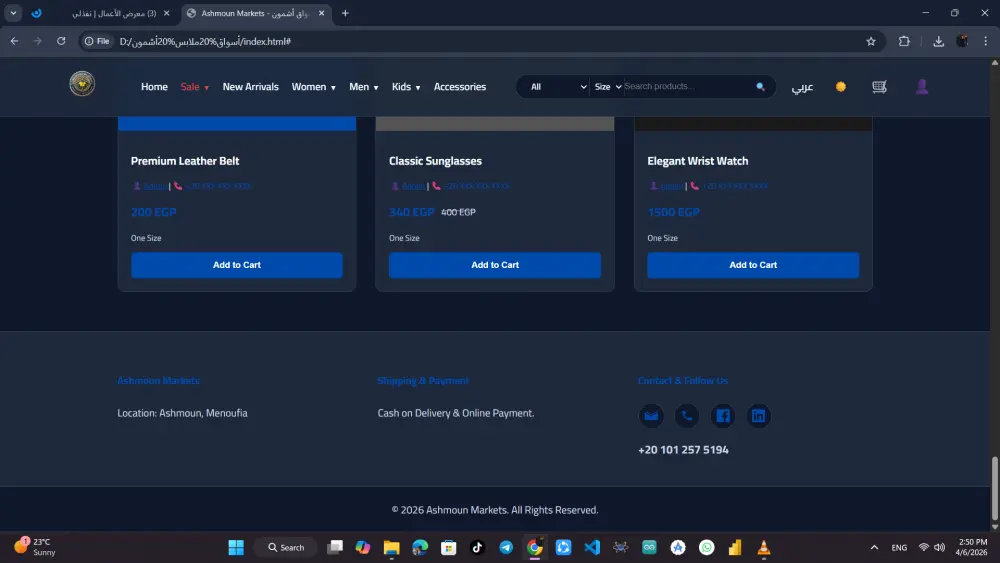Open the tab search dropdown arrow
The image size is (1000, 563).
13,13
